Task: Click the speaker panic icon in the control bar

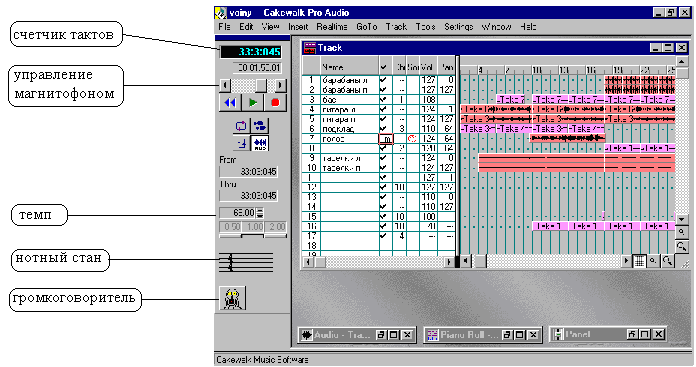Action: click(232, 298)
